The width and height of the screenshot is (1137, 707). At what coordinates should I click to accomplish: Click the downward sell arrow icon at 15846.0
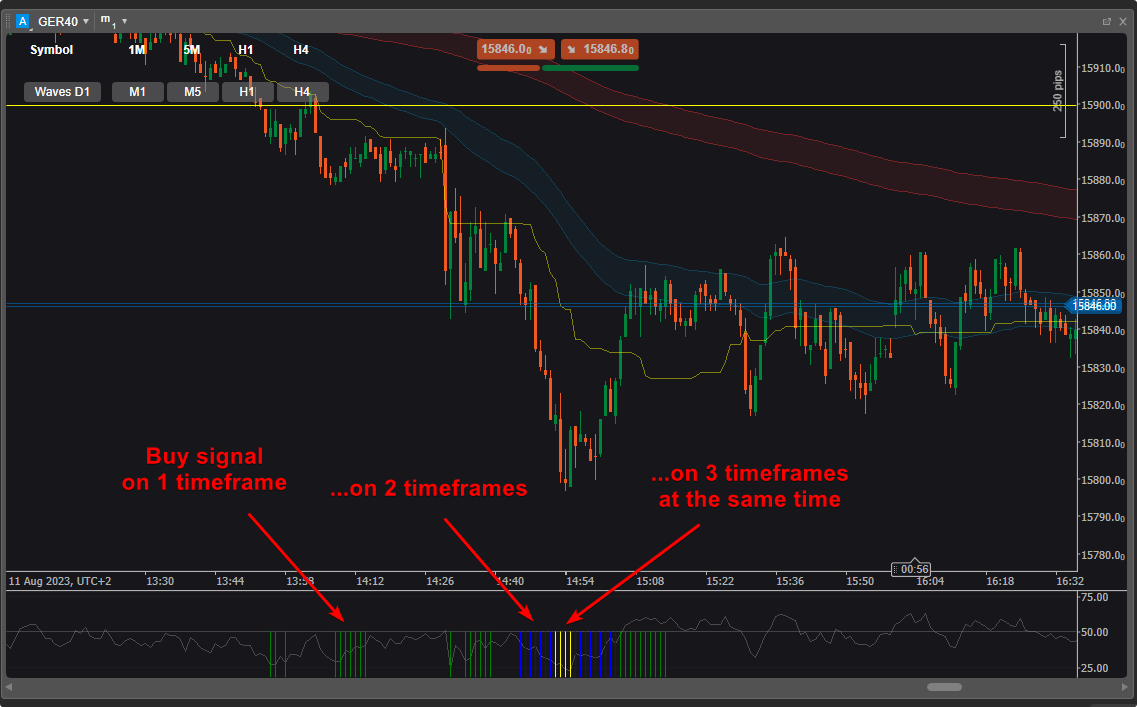click(543, 49)
